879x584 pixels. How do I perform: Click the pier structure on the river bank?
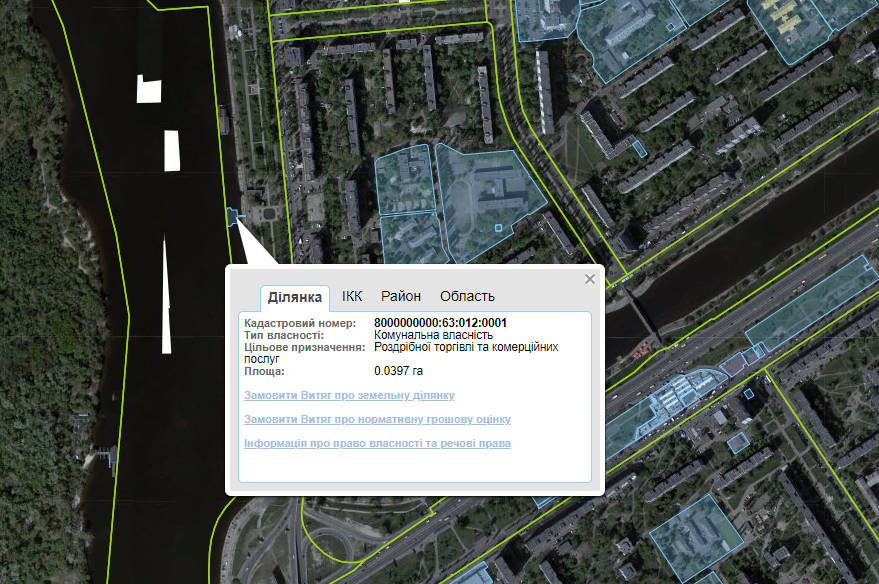click(x=107, y=458)
